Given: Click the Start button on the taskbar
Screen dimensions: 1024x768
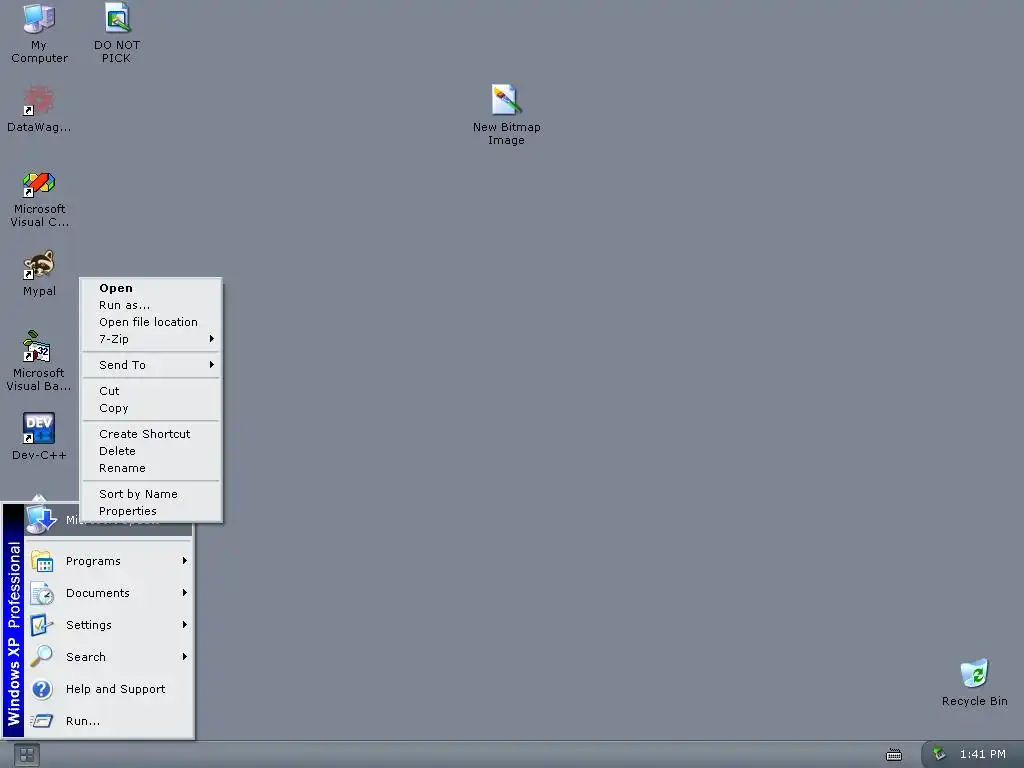Looking at the screenshot, I should 27,755.
